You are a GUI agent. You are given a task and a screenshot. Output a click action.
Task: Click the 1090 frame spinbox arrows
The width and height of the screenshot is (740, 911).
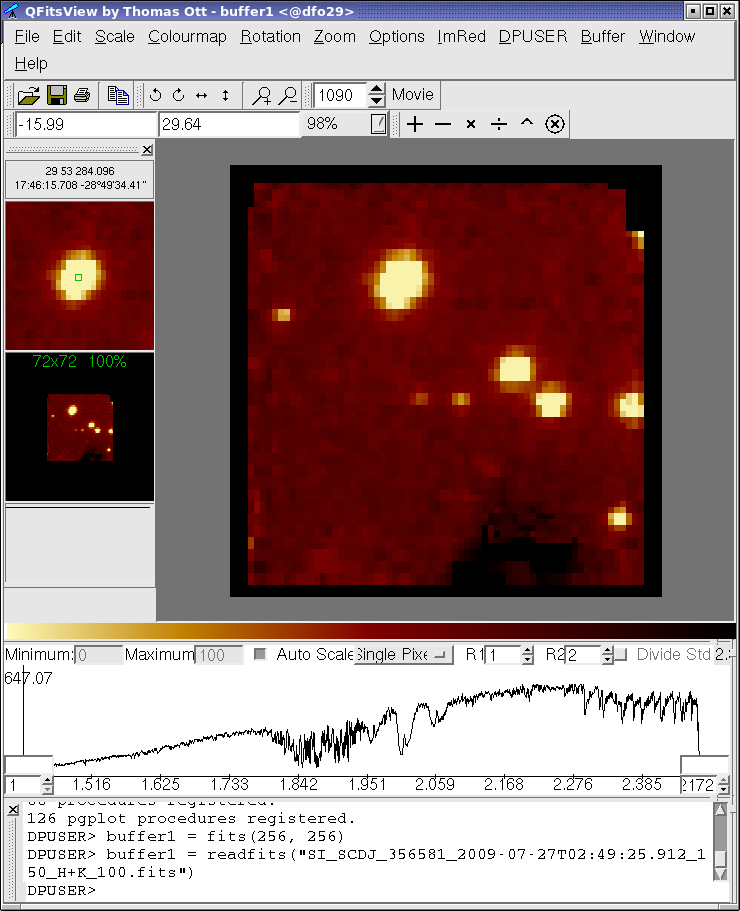point(376,95)
